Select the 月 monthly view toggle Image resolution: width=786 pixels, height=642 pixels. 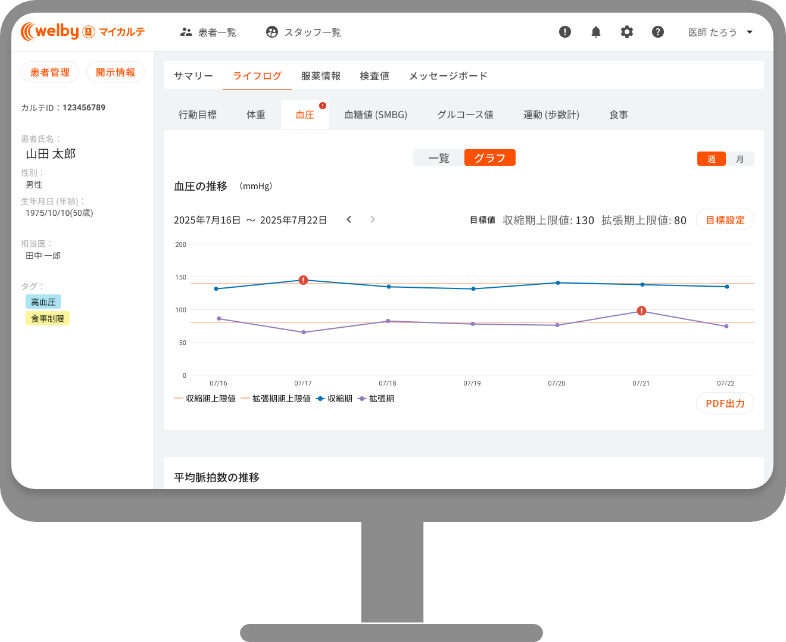click(x=740, y=159)
